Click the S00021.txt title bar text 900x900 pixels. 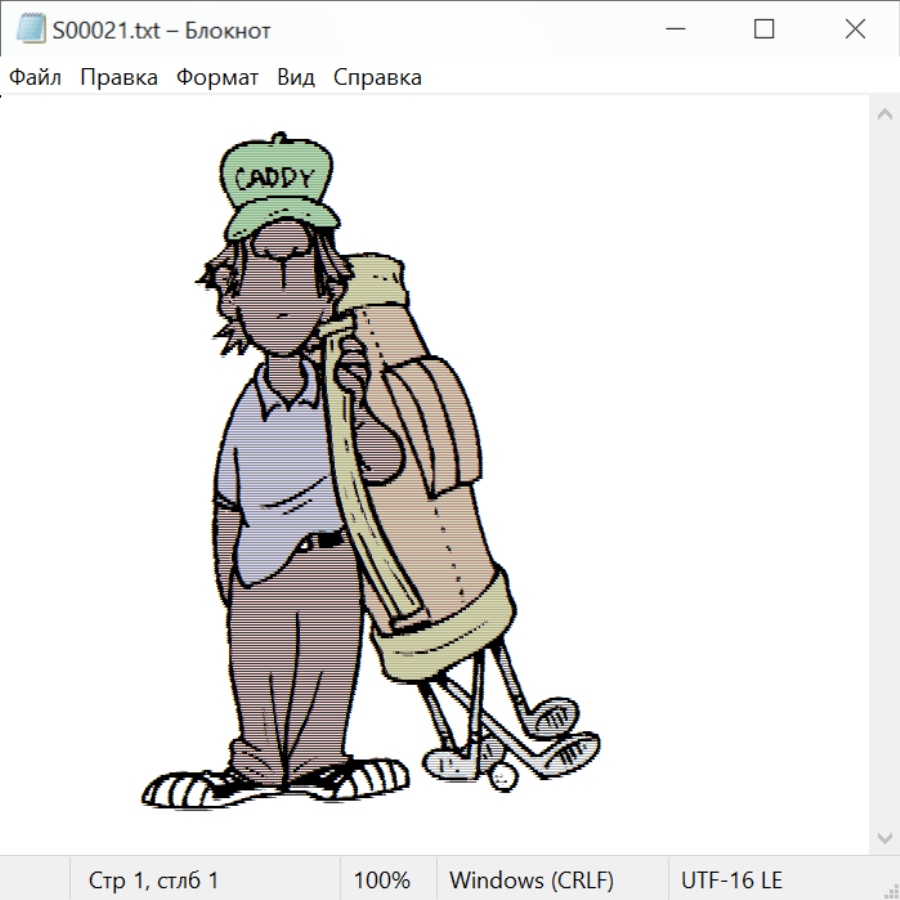(161, 30)
